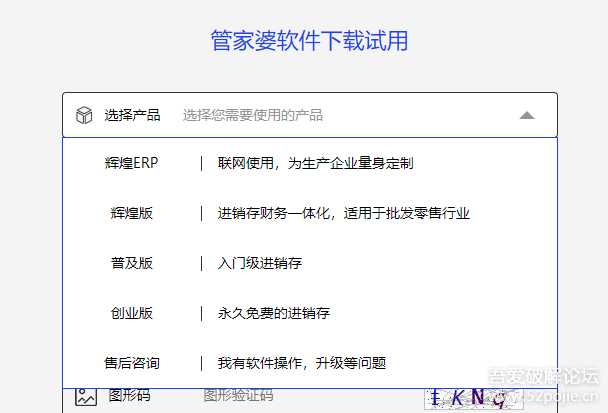Collapse the product list with the triangle arrow
The image size is (608, 413).
pos(527,115)
